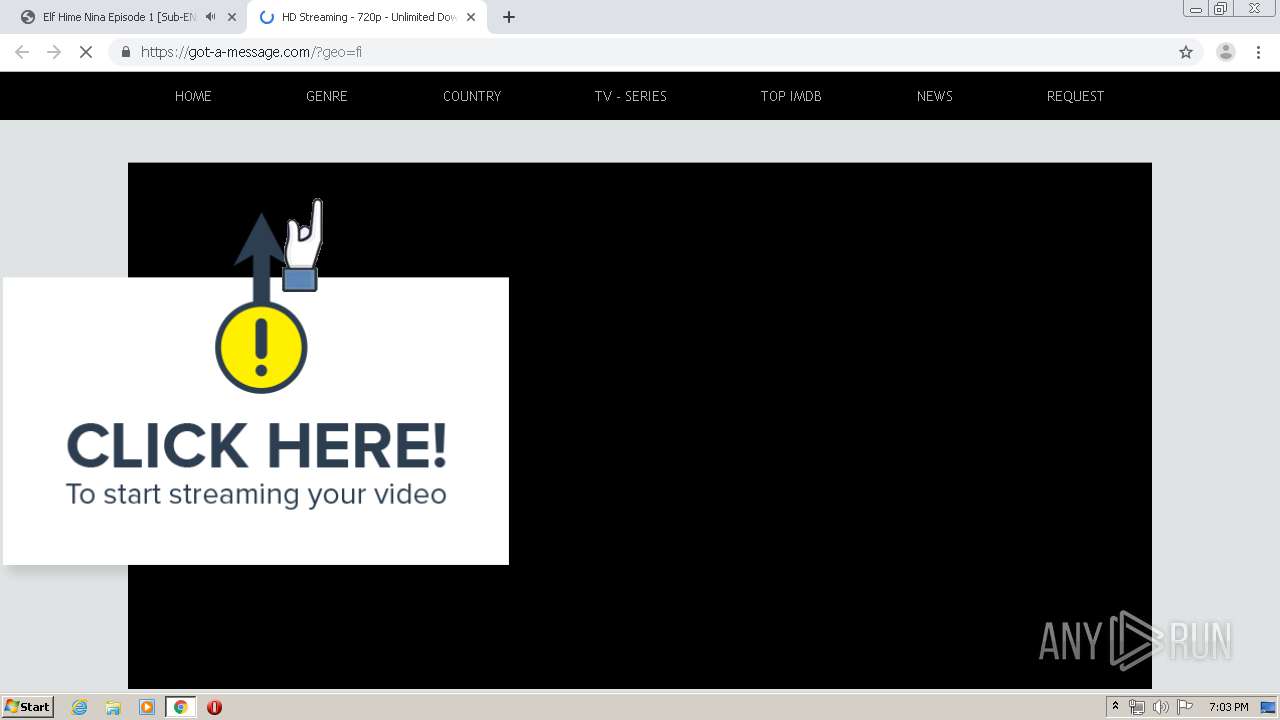
Task: Restore down the Chrome window
Action: pos(1221,9)
